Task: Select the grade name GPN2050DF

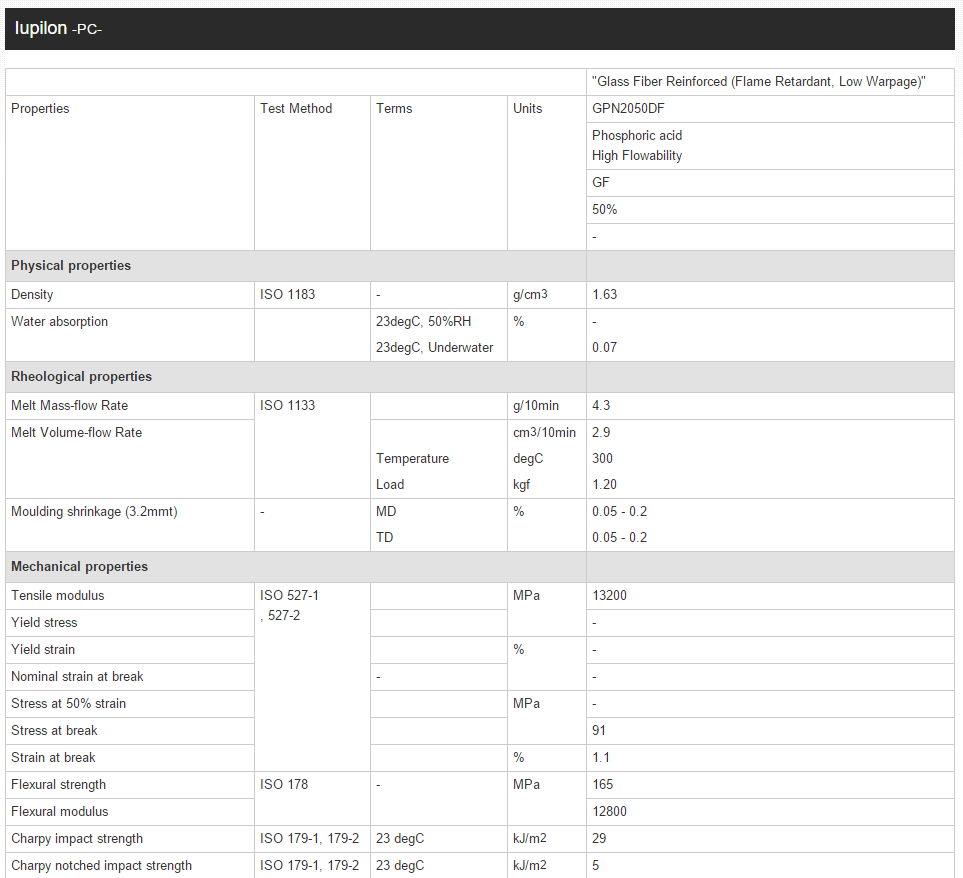Action: point(628,109)
